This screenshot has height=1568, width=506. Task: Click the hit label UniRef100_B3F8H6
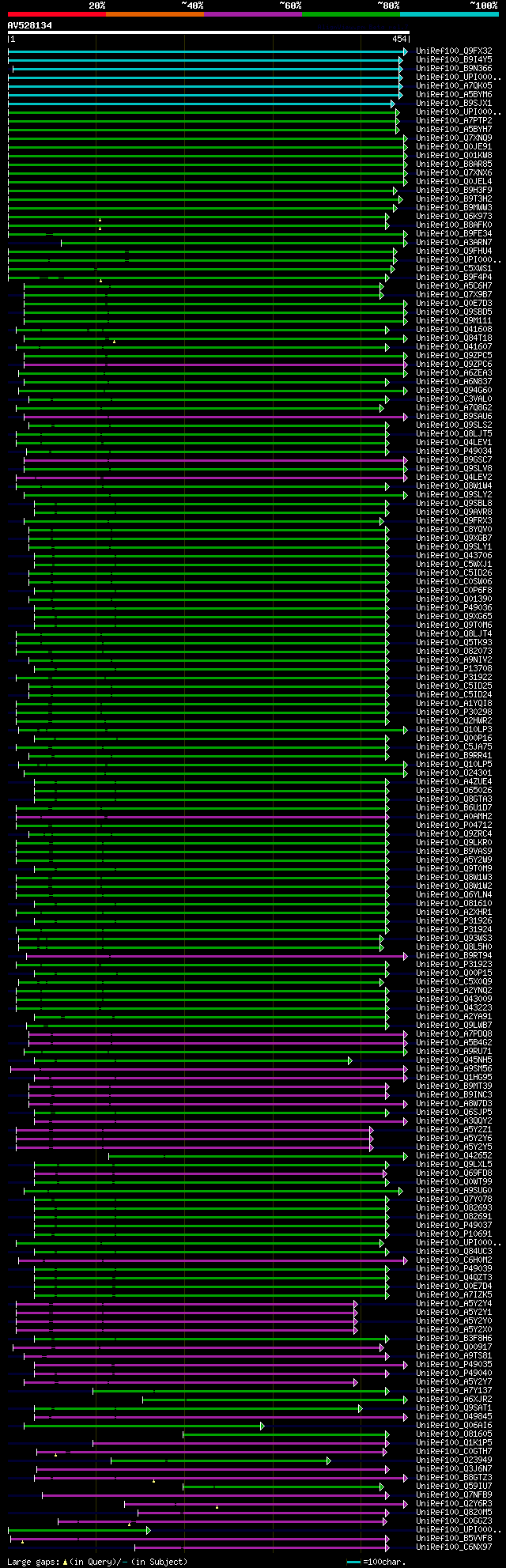click(454, 1338)
